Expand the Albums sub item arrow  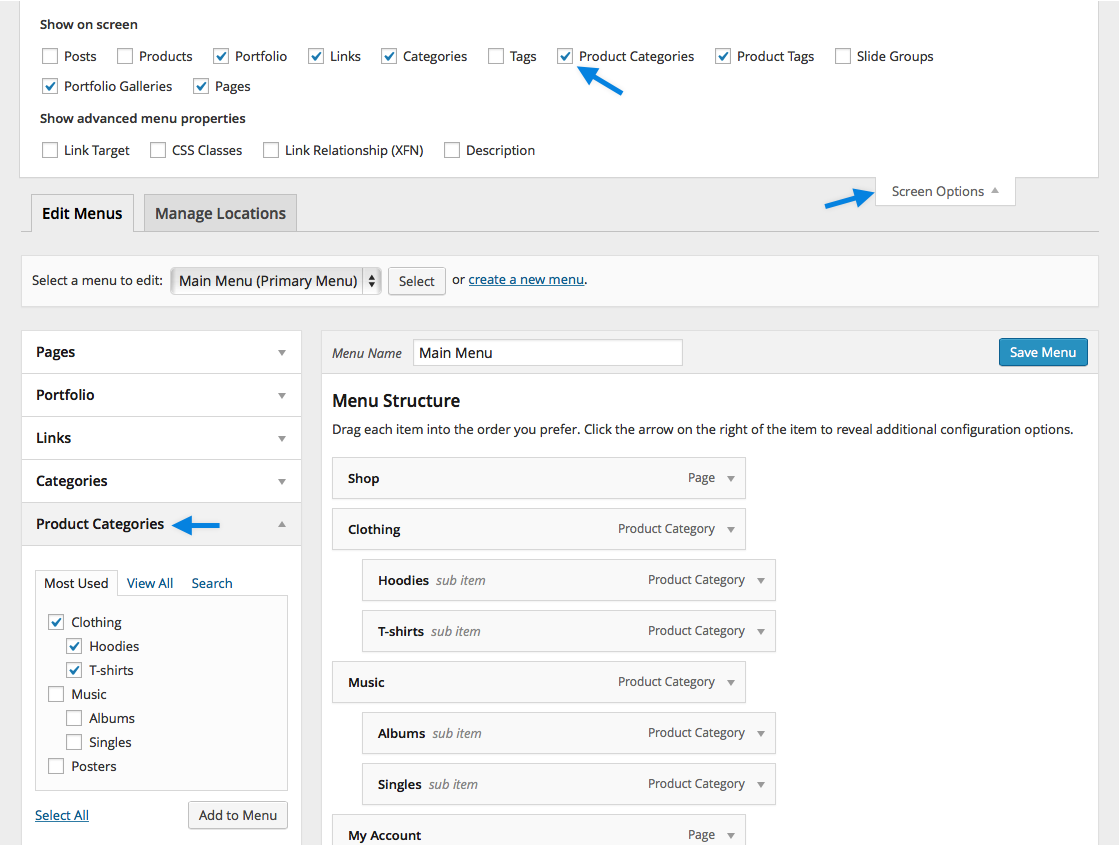[761, 734]
